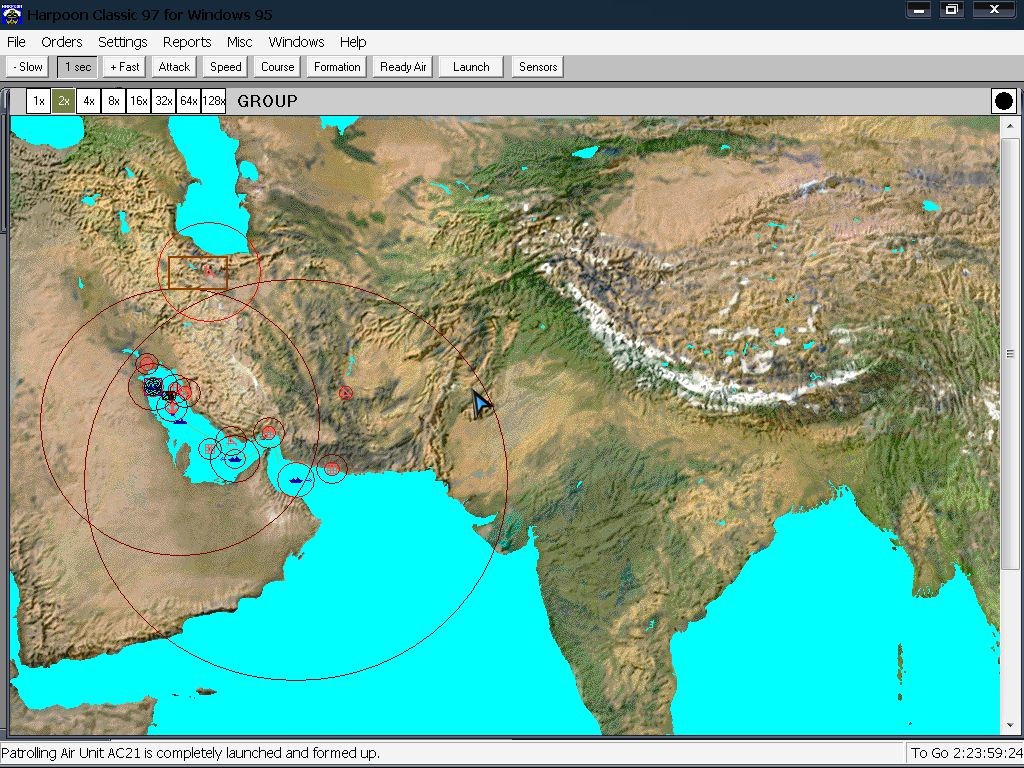Select the blue-black group icon in the northern Persian Gulf
This screenshot has width=1024, height=768.
[x=153, y=386]
